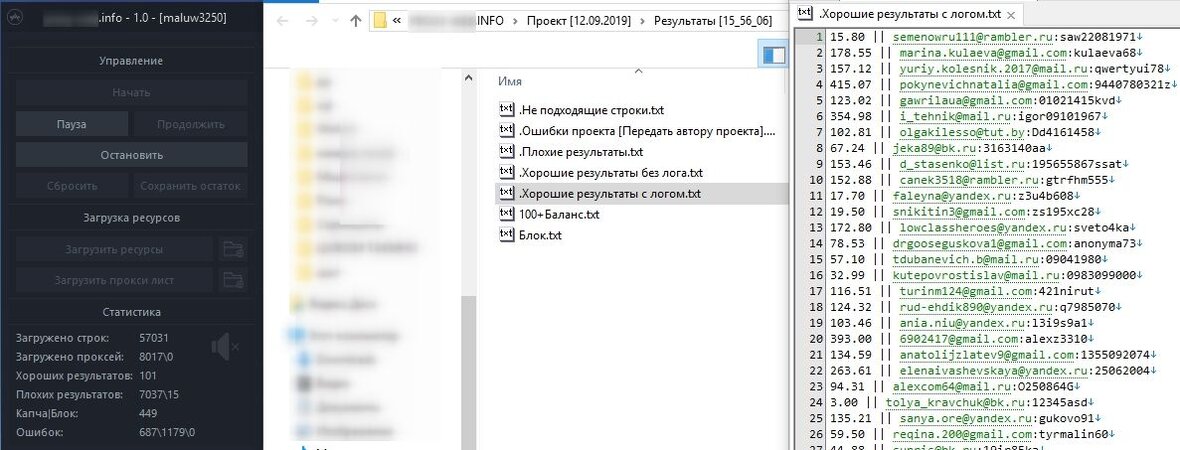Expand chevron after INFO in breadcrumb
The width and height of the screenshot is (1180, 450).
click(x=515, y=21)
